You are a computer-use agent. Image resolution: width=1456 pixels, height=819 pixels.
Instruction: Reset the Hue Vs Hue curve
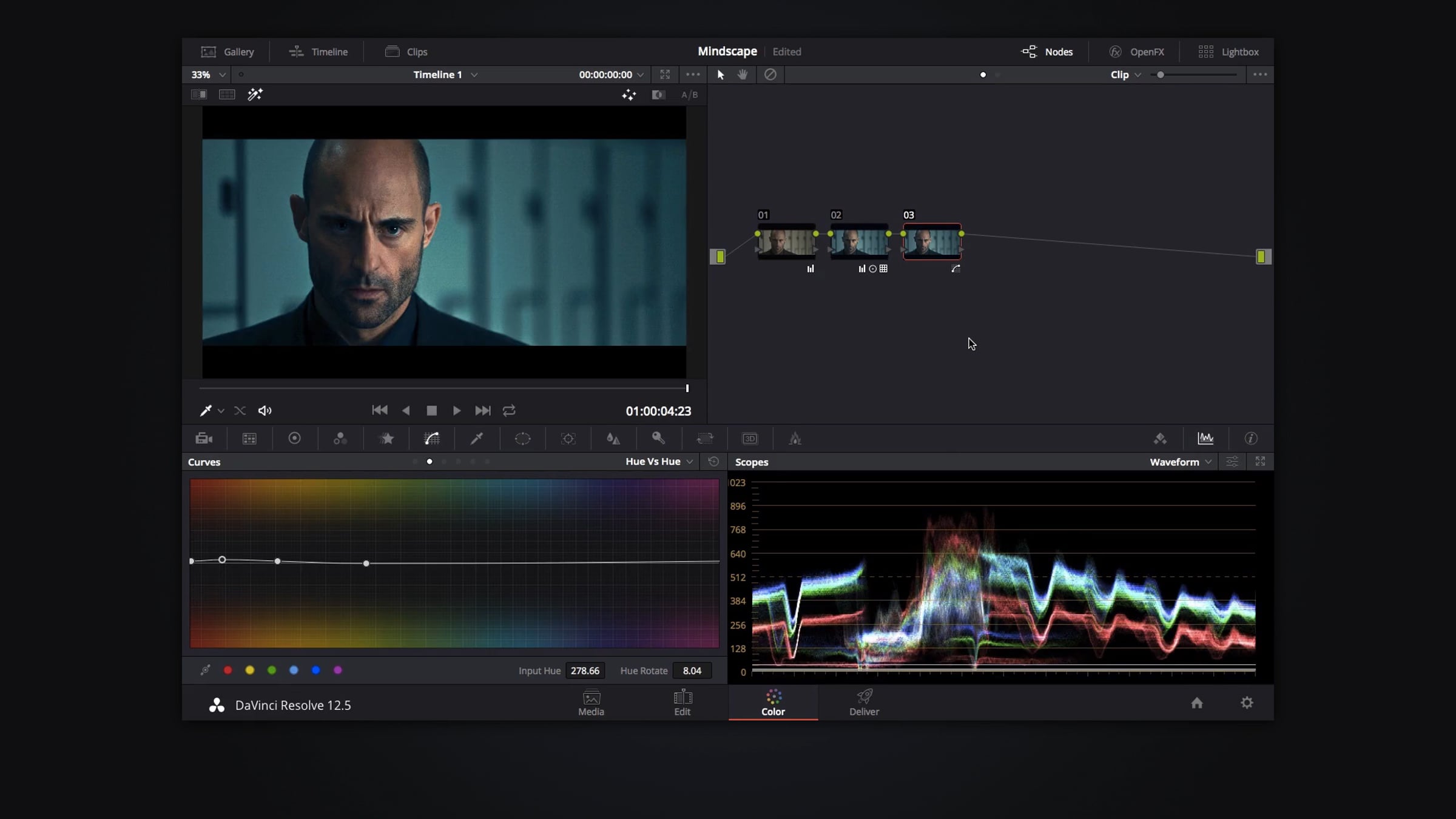pos(713,462)
